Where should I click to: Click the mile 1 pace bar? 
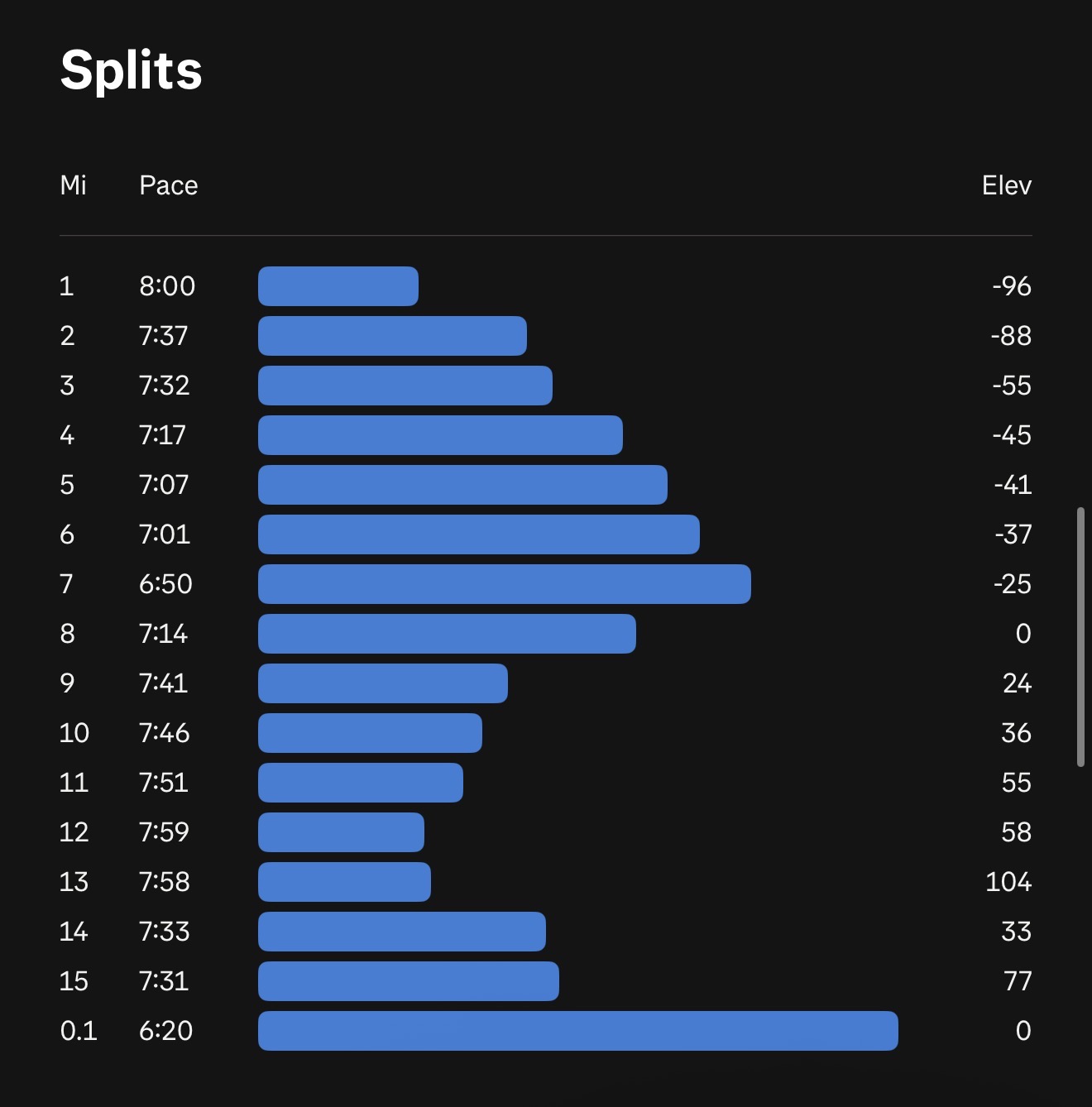coord(338,286)
